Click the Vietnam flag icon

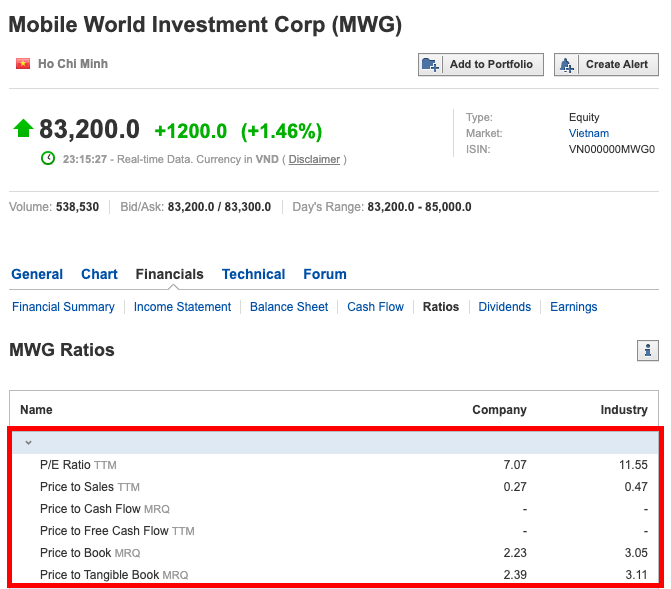(23, 64)
